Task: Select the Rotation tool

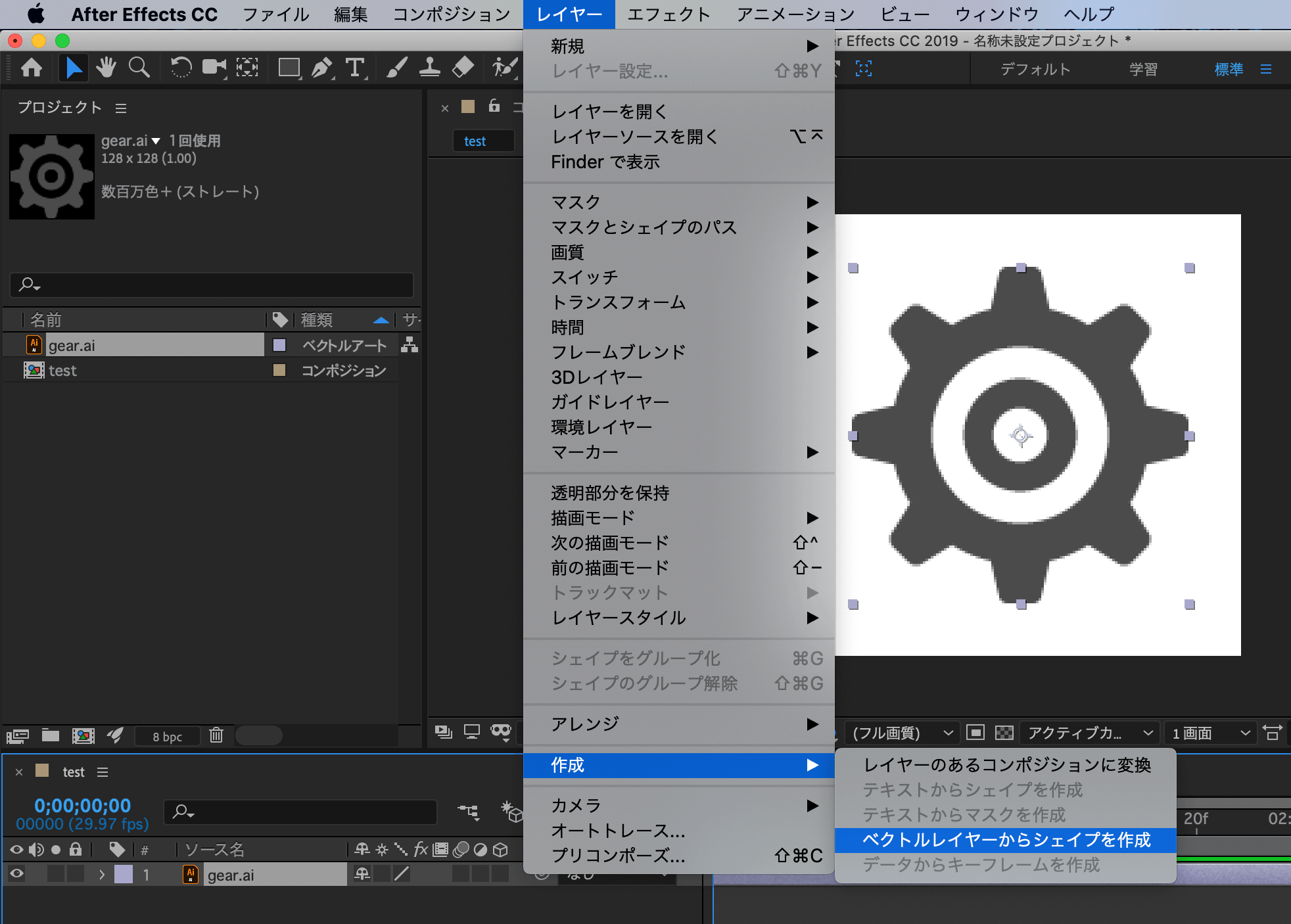Action: click(x=181, y=67)
